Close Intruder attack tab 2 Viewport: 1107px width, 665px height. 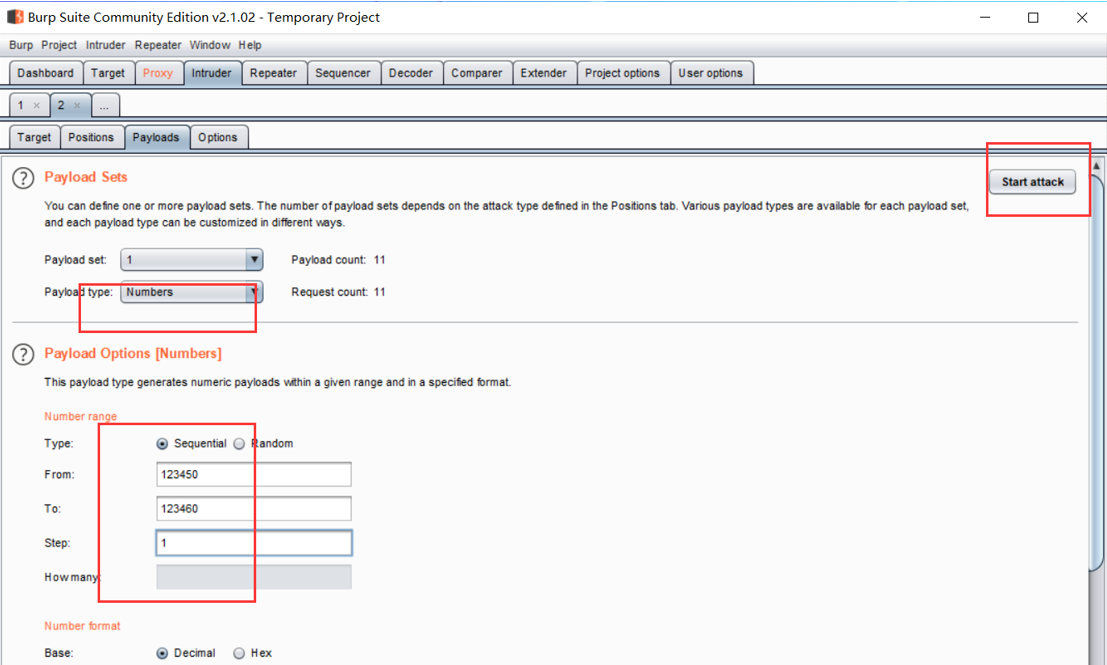tap(77, 106)
